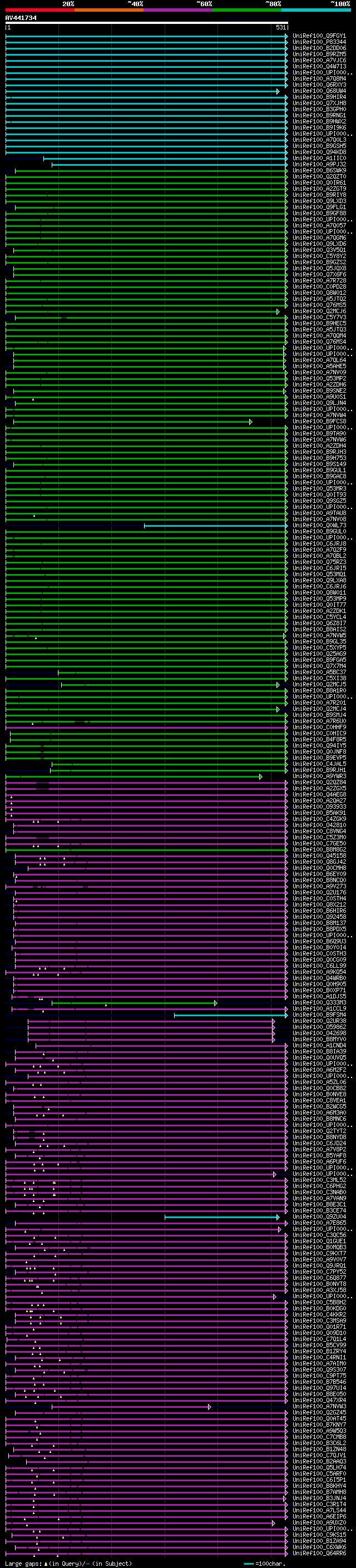Click the UniRef100_A9UXZ0 label
356x1568 pixels.
pyautogui.click(x=319, y=1522)
